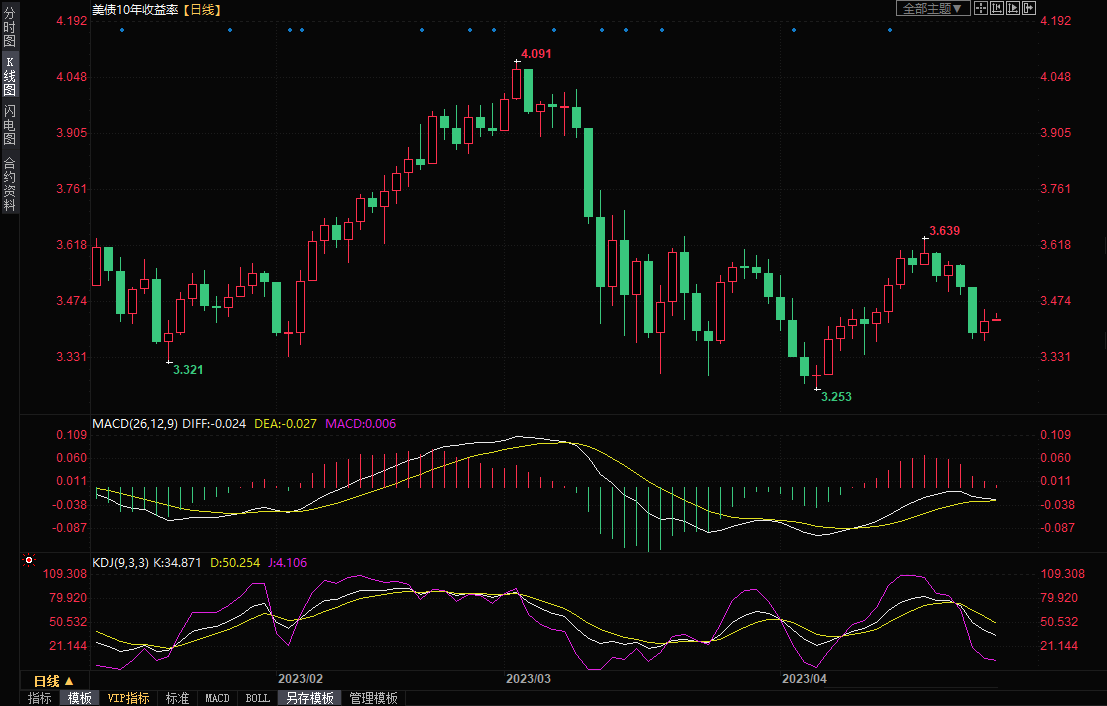Click the red KDJ settings icon
The height and width of the screenshot is (706, 1107).
pyautogui.click(x=28, y=561)
